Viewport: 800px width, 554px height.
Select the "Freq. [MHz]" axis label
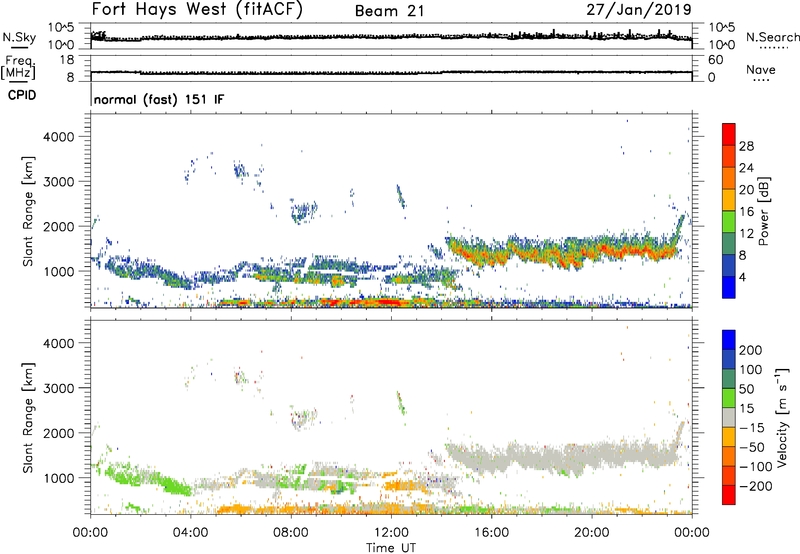pos(18,67)
